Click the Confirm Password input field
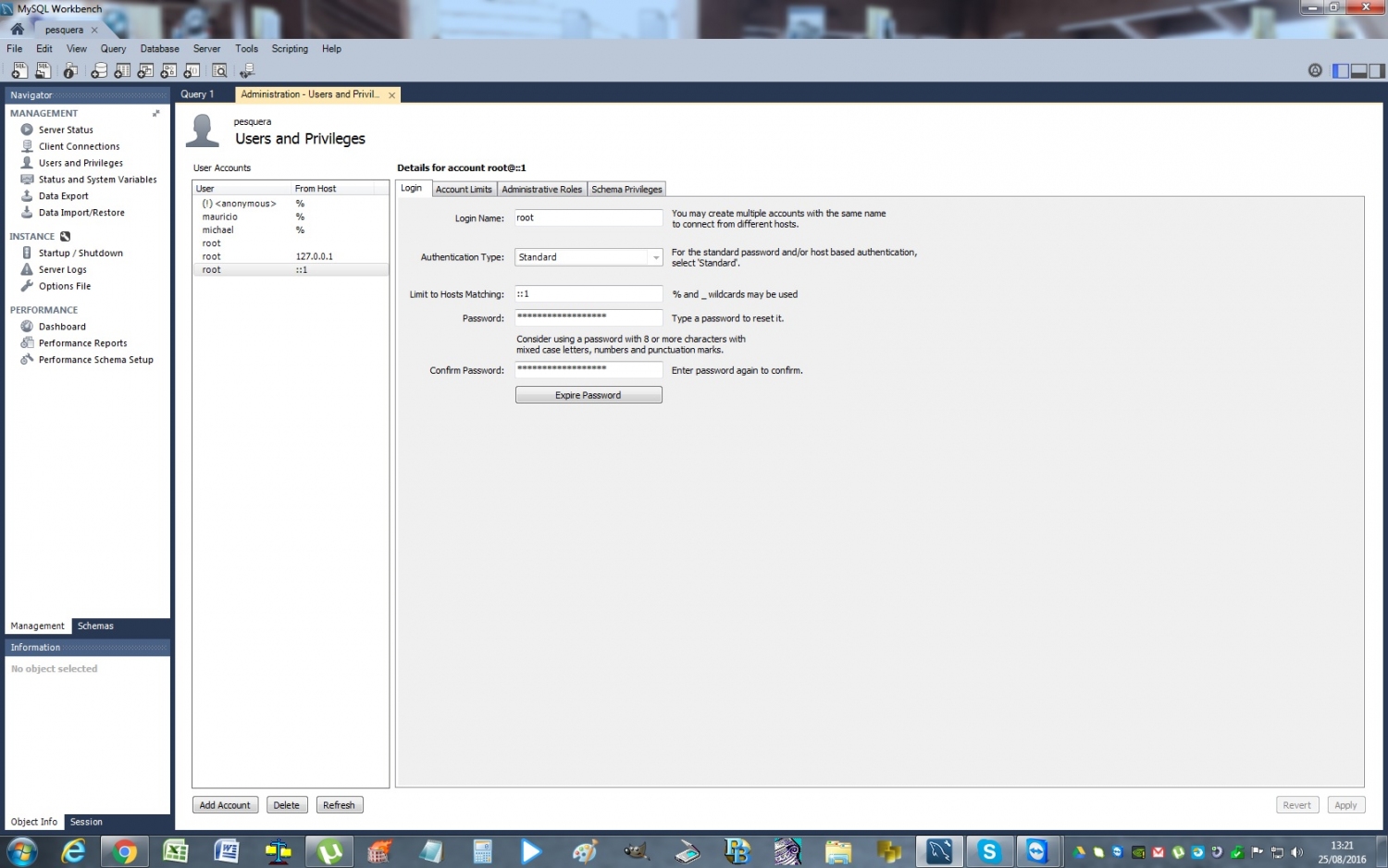 pos(589,369)
